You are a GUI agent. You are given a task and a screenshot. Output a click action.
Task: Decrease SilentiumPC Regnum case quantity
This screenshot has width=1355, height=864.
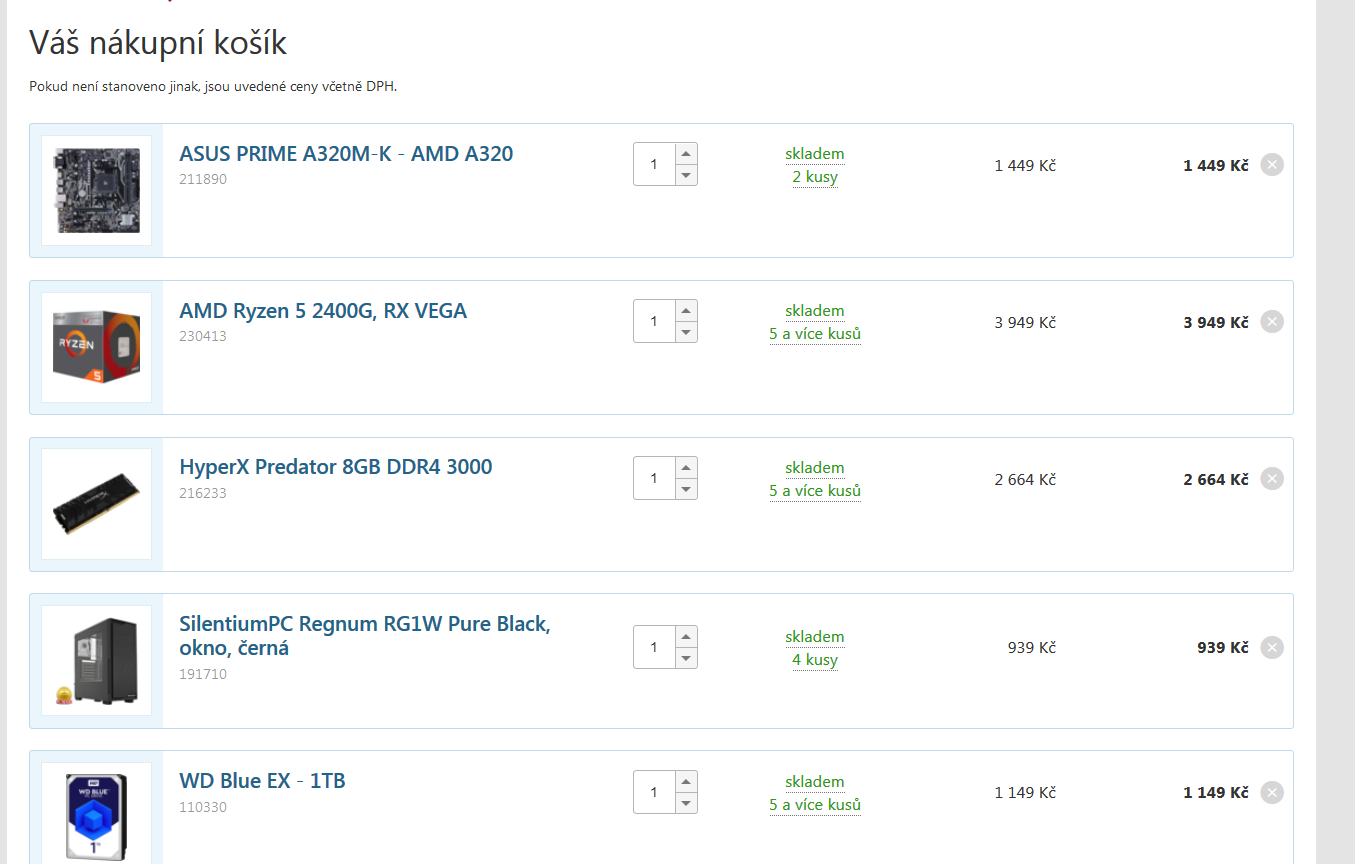685,658
